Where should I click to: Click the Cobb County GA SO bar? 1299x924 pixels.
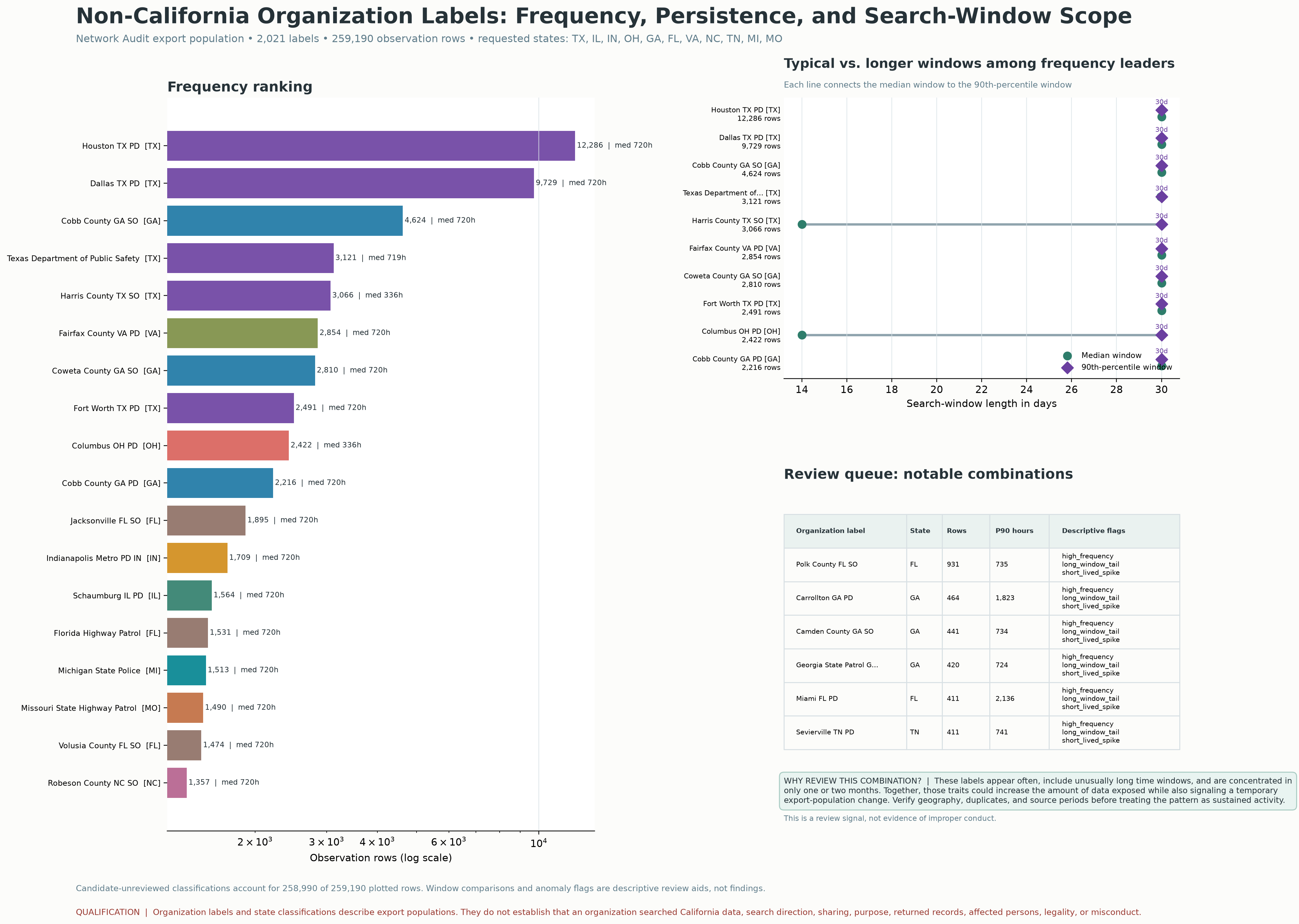285,221
